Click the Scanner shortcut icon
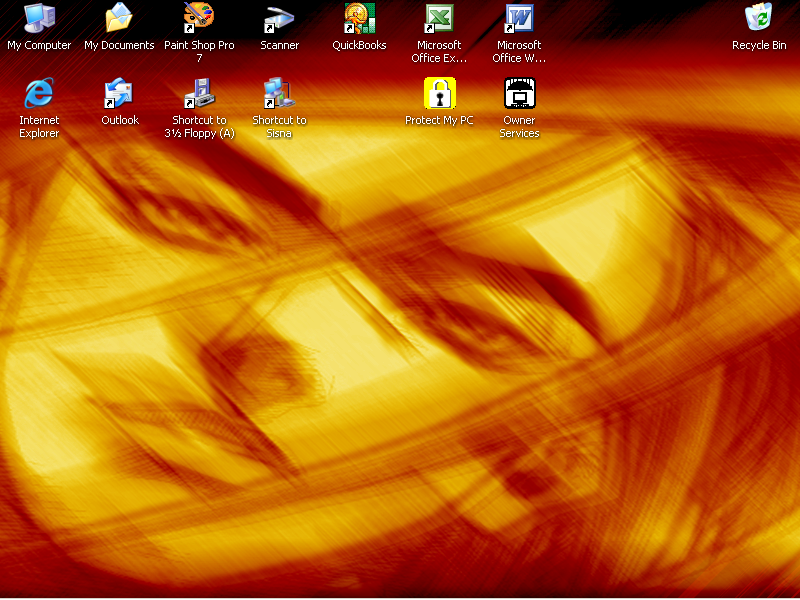Image resolution: width=800 pixels, height=600 pixels. 279,18
